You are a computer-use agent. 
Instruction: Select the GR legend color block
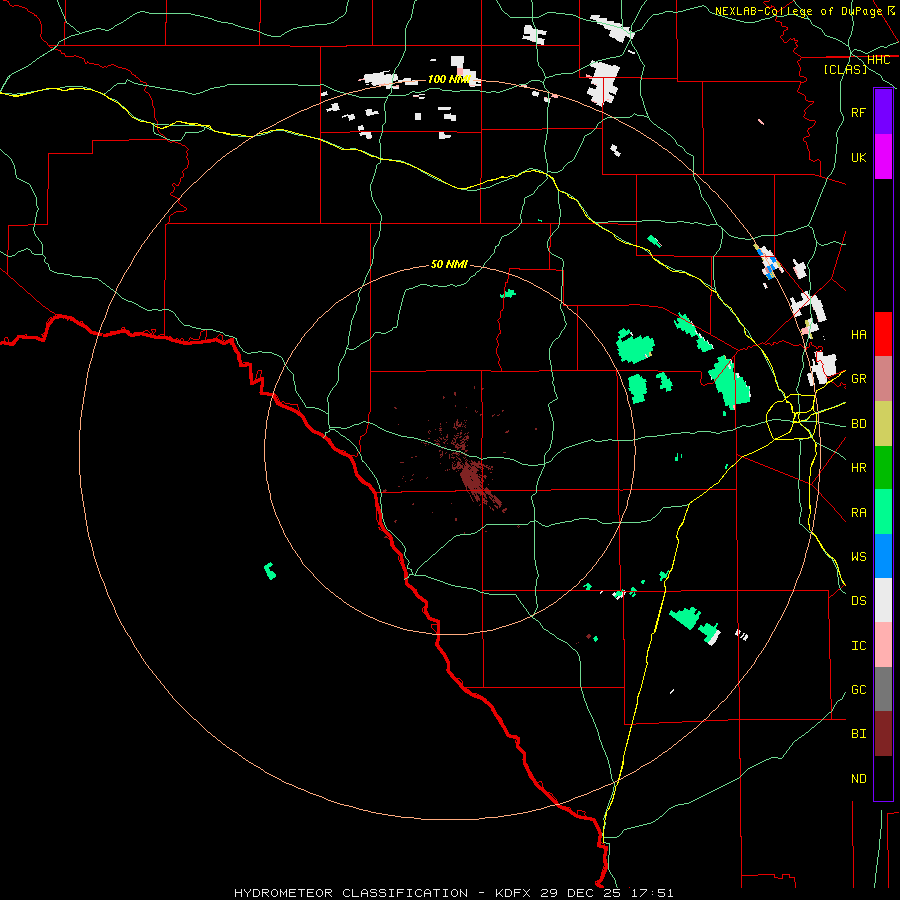pyautogui.click(x=883, y=379)
